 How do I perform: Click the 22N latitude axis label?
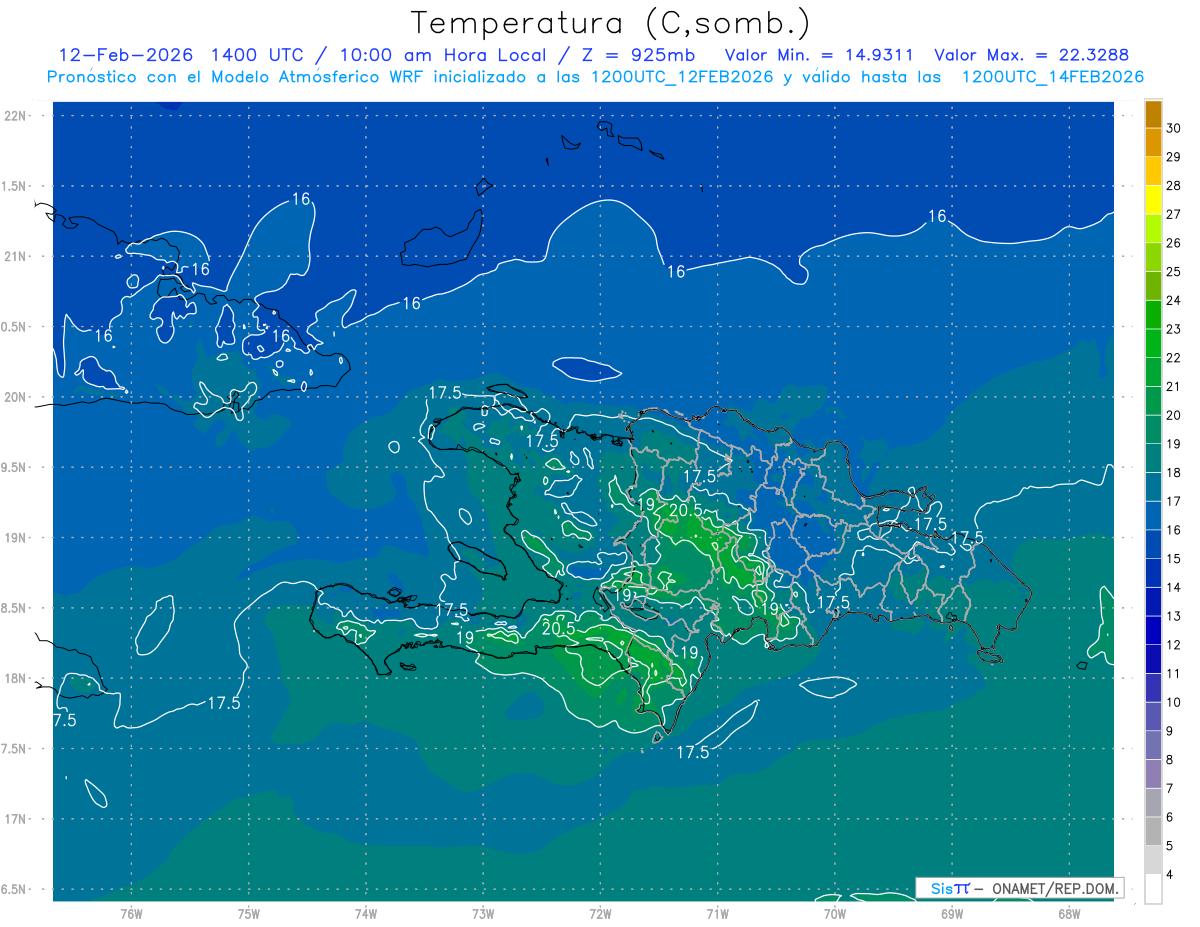17,115
